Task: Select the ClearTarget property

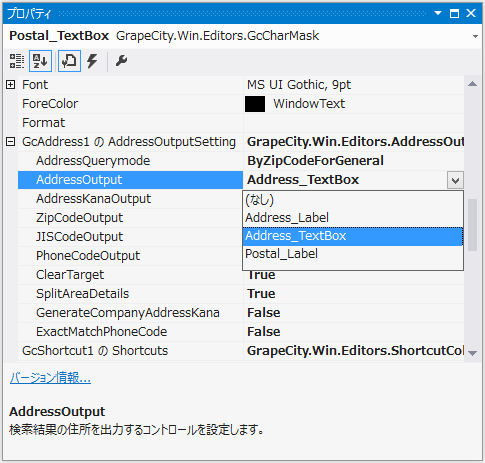Action: 130,275
